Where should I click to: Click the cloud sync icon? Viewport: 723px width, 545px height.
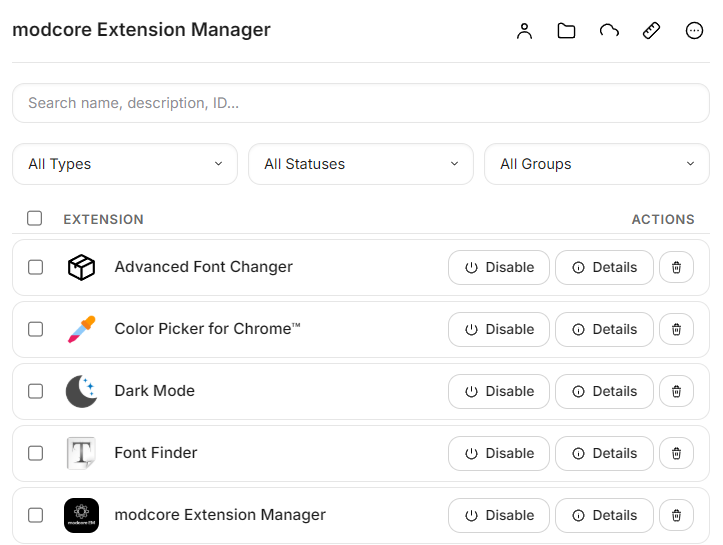[609, 31]
